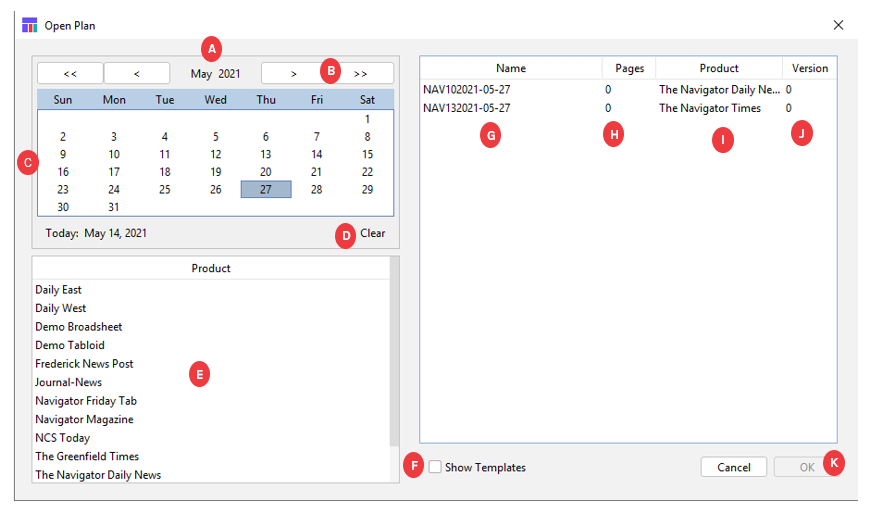Click the Open Plan app icon
The width and height of the screenshot is (874, 513).
[28, 25]
